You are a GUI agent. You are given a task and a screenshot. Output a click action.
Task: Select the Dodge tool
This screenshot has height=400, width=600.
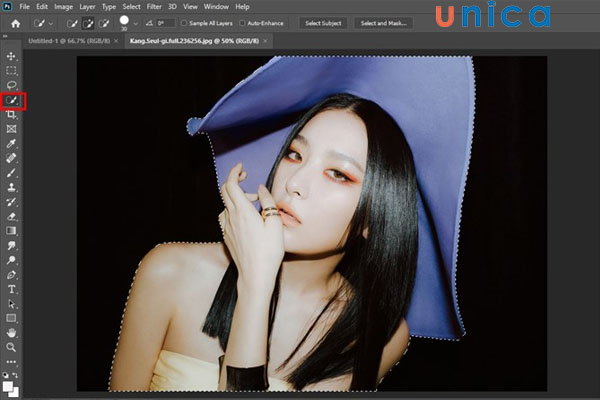click(x=11, y=260)
